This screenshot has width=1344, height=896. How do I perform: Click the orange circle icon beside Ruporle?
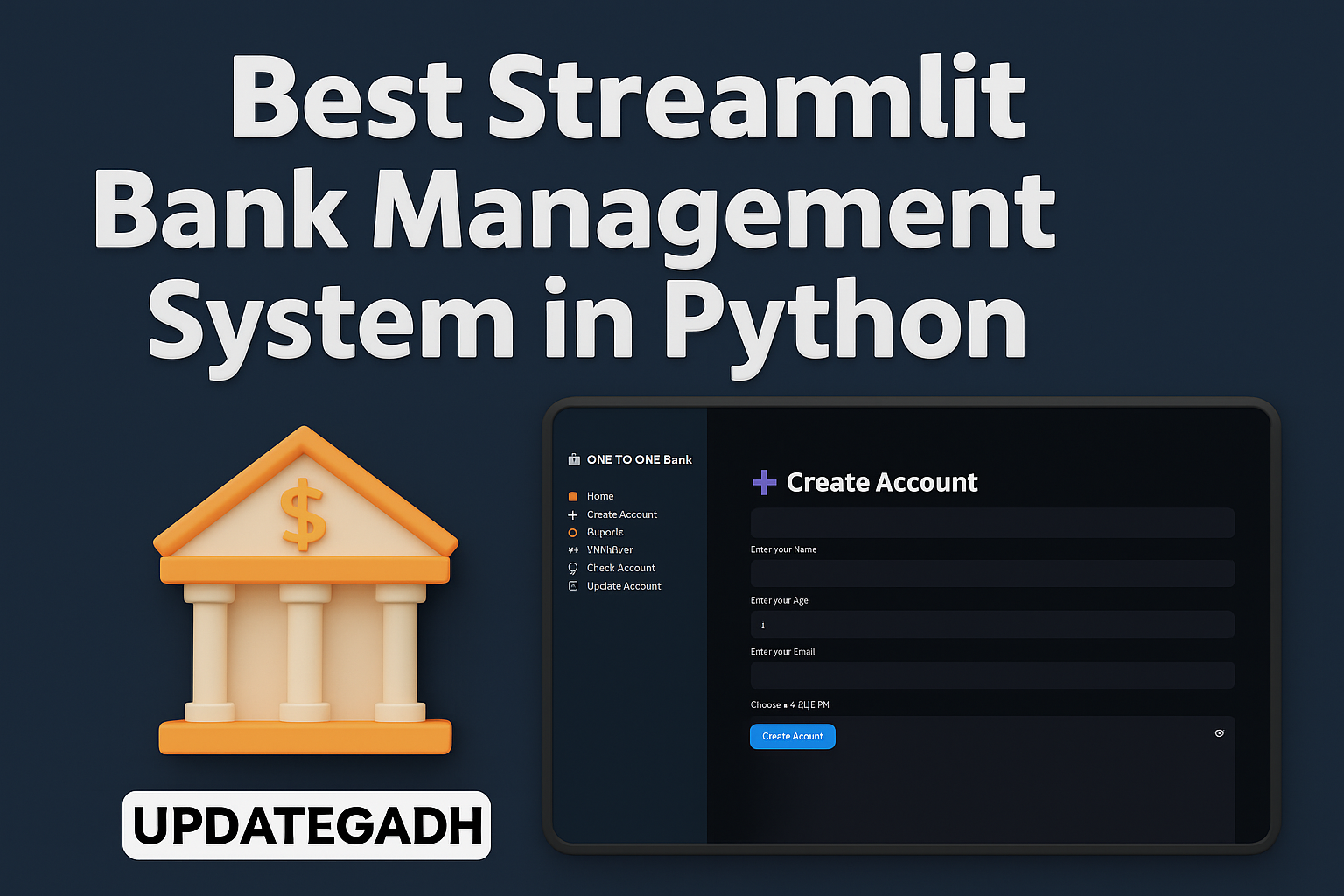pyautogui.click(x=573, y=533)
